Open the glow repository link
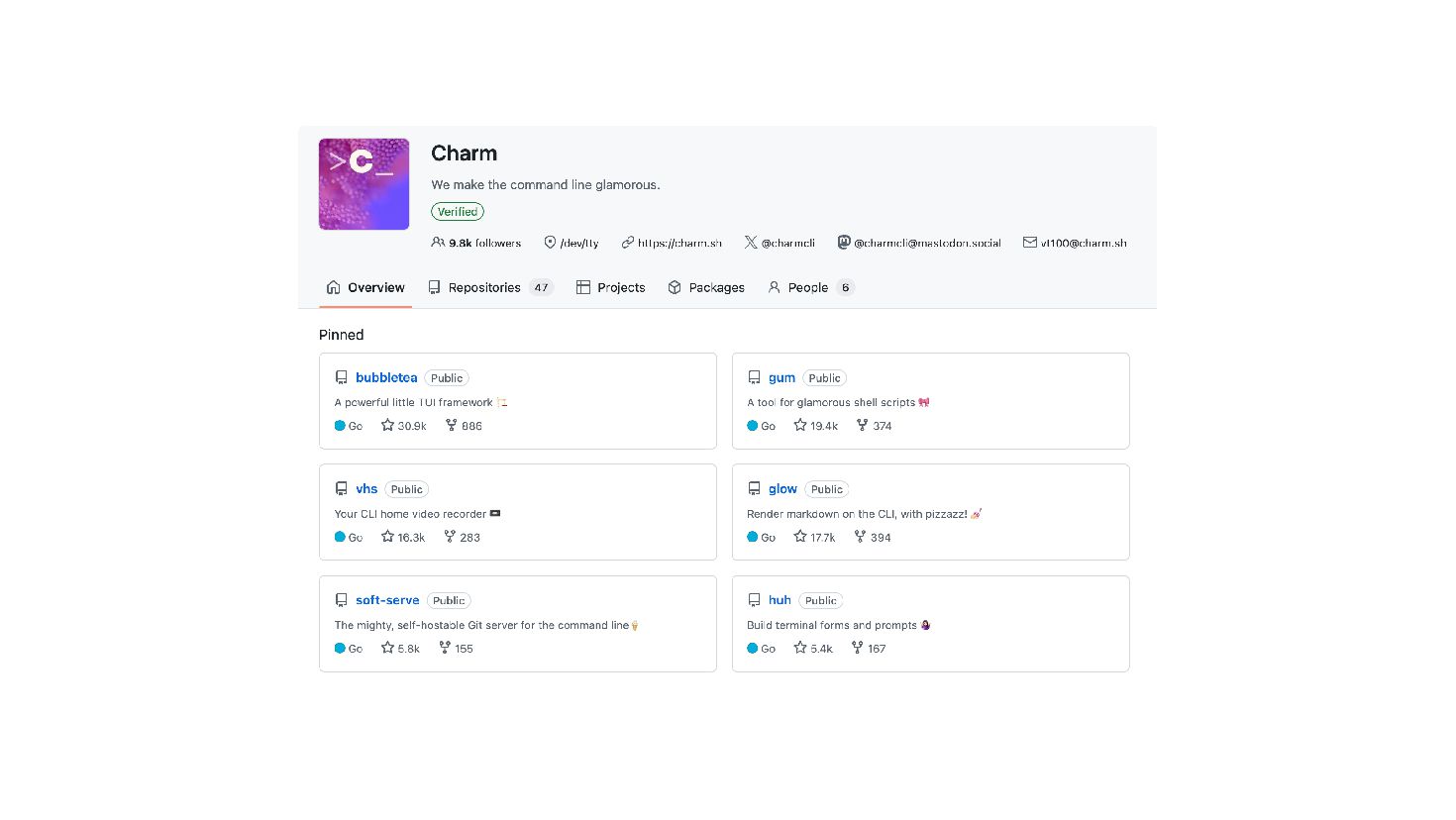Viewport: 1456px width, 820px height. [782, 488]
